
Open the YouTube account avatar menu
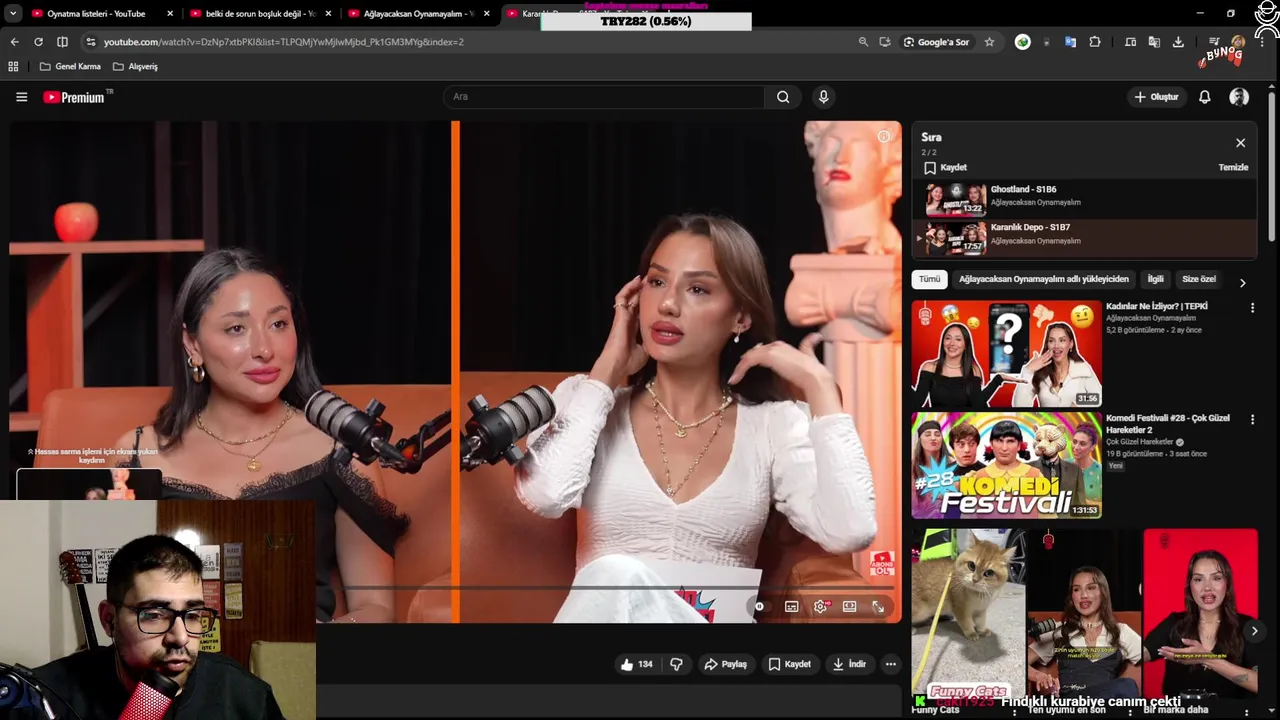pos(1239,97)
